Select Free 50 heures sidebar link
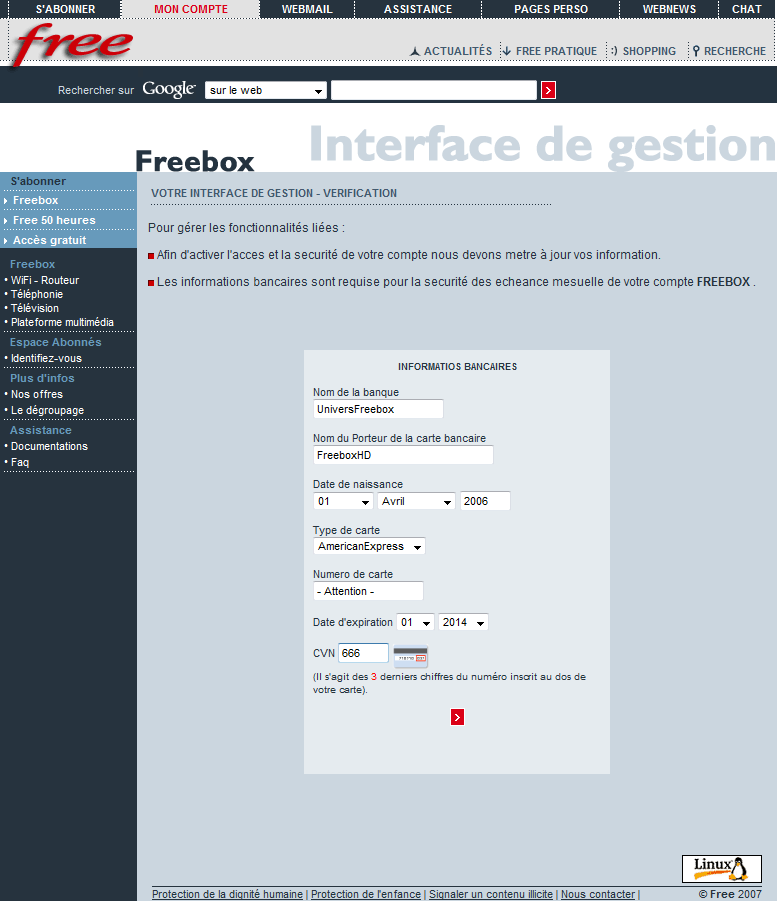777x901 pixels. point(54,221)
